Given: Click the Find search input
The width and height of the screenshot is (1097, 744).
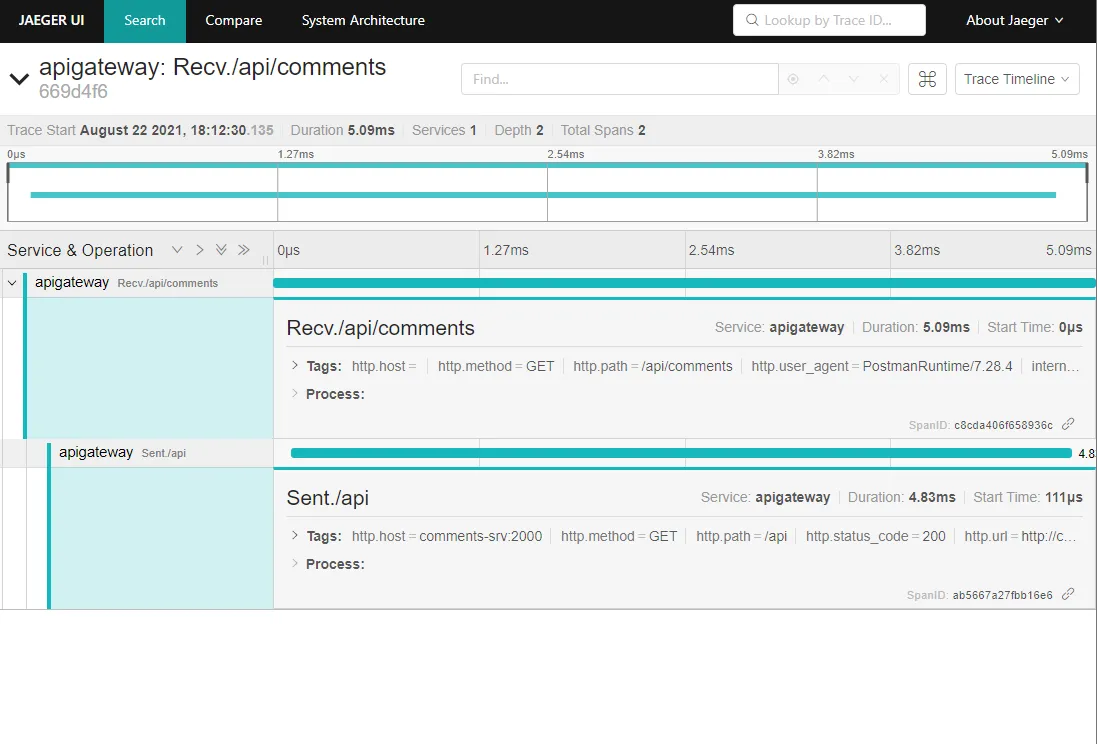Looking at the screenshot, I should [619, 79].
